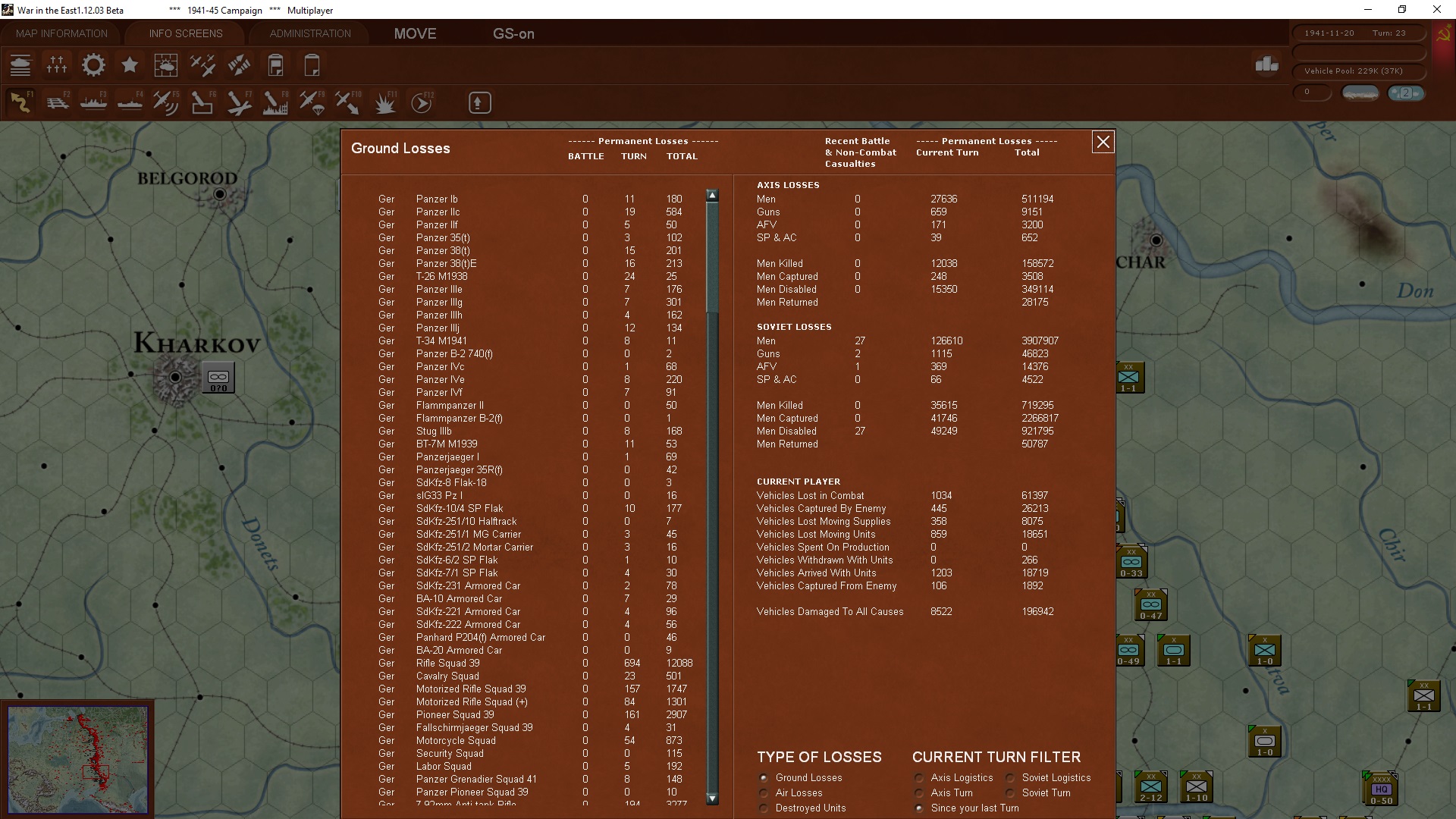Image resolution: width=1456 pixels, height=819 pixels.
Task: Click the Vehicle Pool status field
Action: (x=1358, y=71)
